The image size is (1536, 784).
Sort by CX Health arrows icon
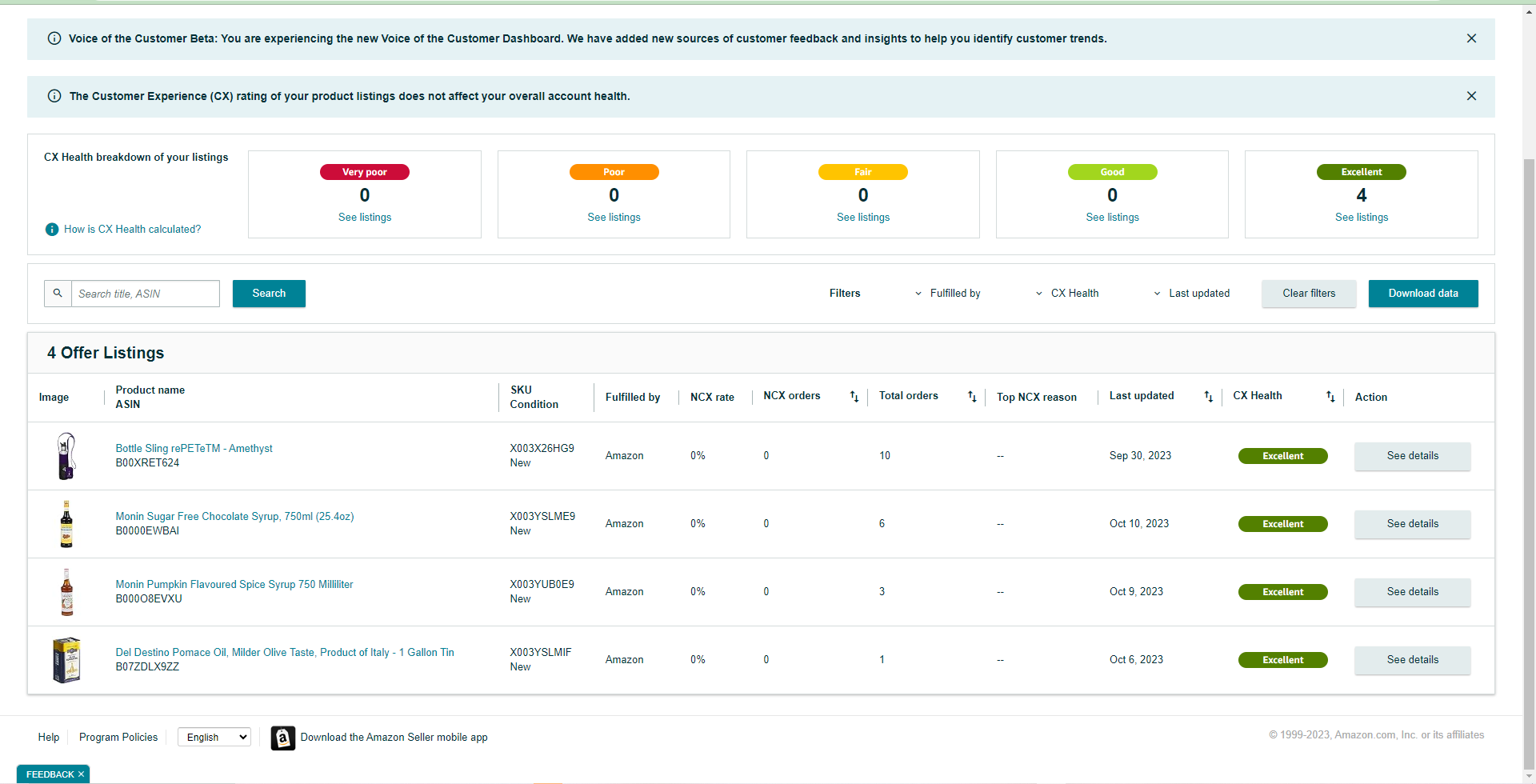(1330, 397)
